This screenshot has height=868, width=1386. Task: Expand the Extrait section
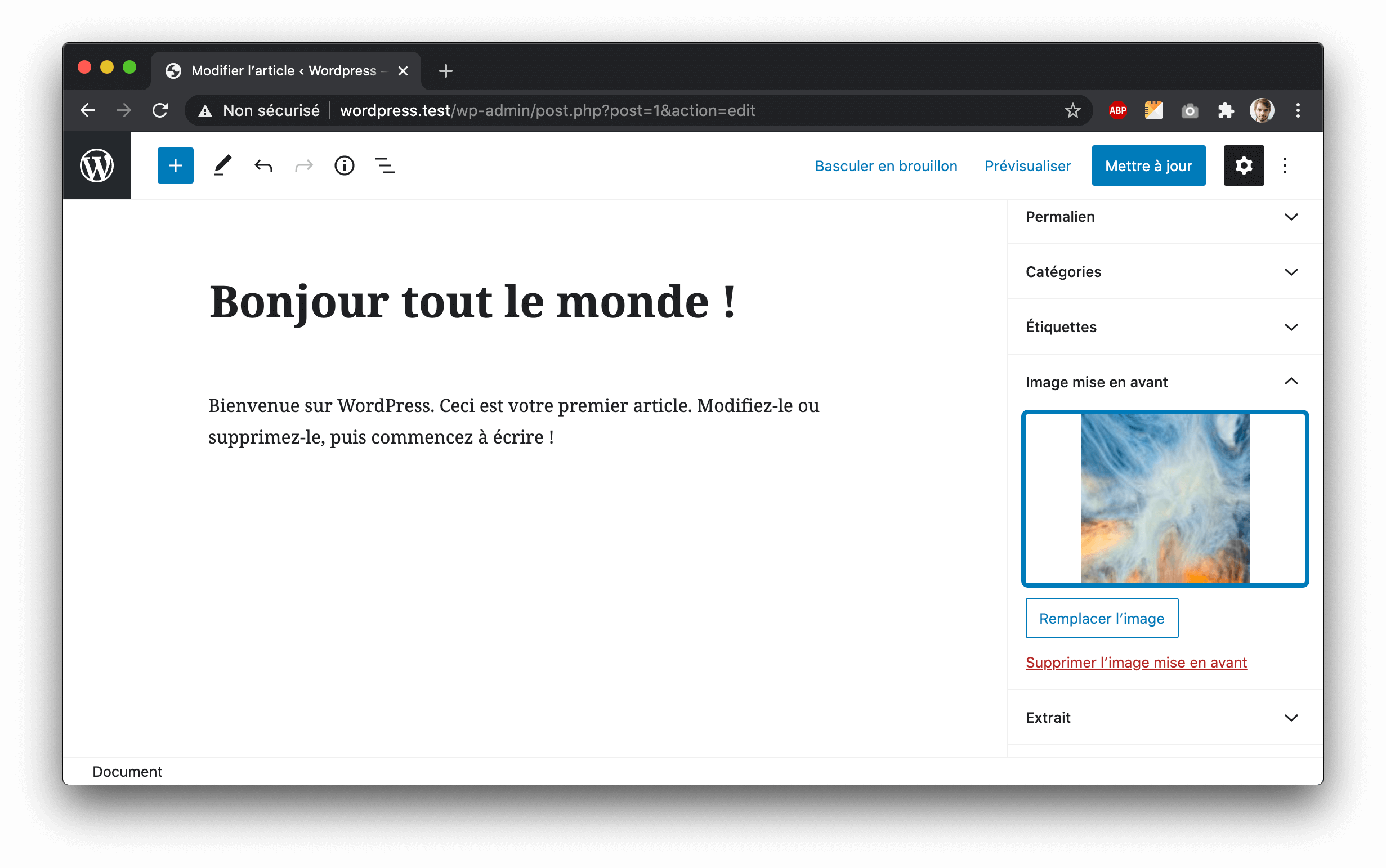click(x=1163, y=717)
